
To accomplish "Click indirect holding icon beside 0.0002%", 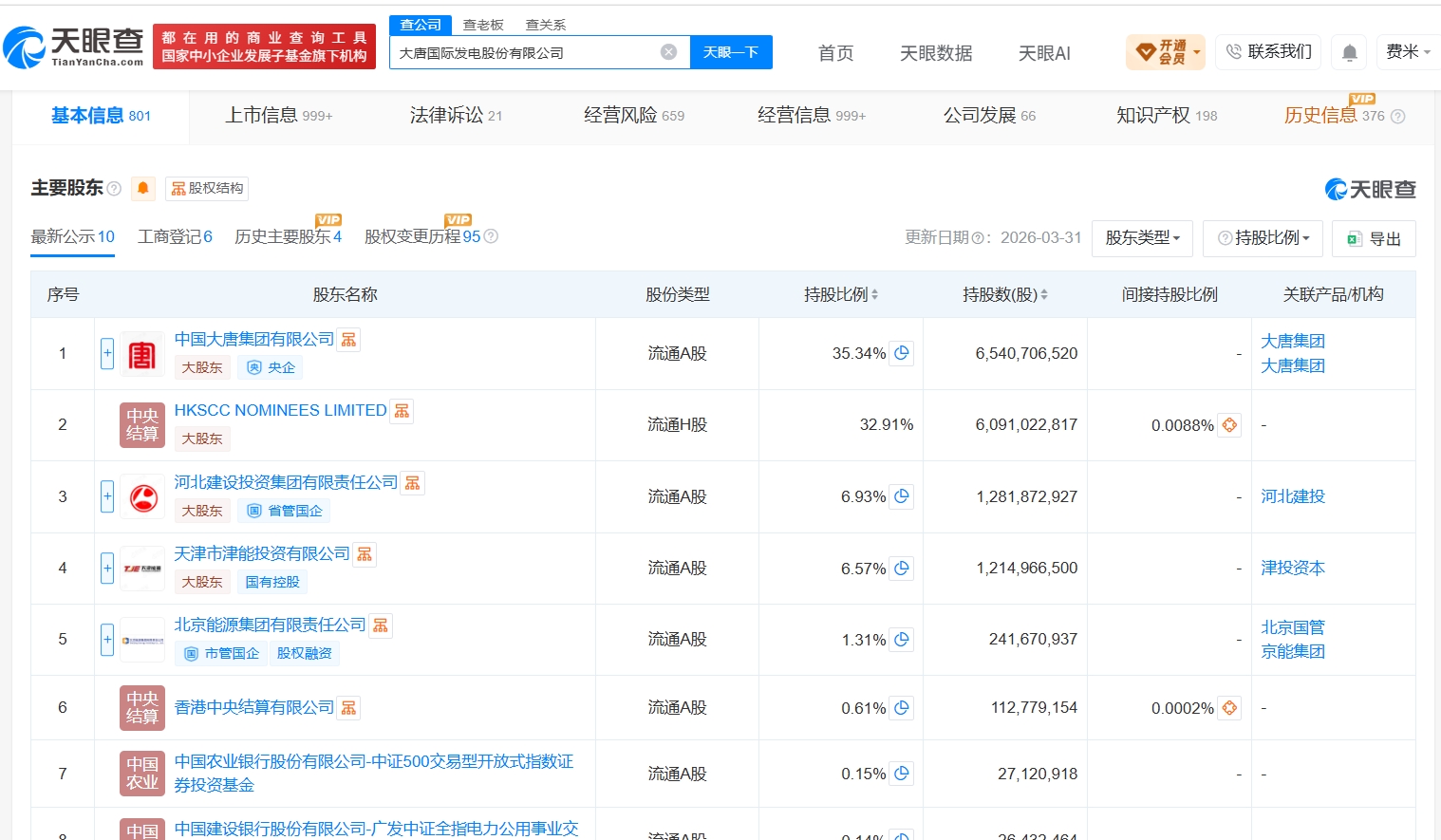I will [x=1229, y=708].
